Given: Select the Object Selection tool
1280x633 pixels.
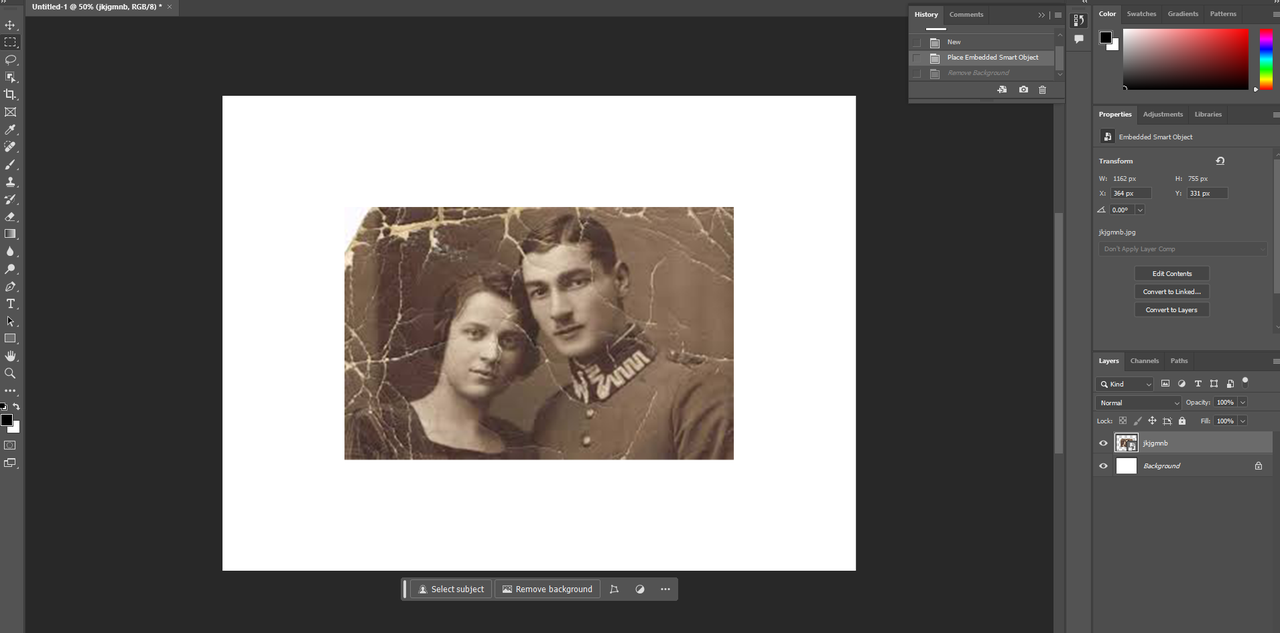Looking at the screenshot, I should (x=10, y=77).
